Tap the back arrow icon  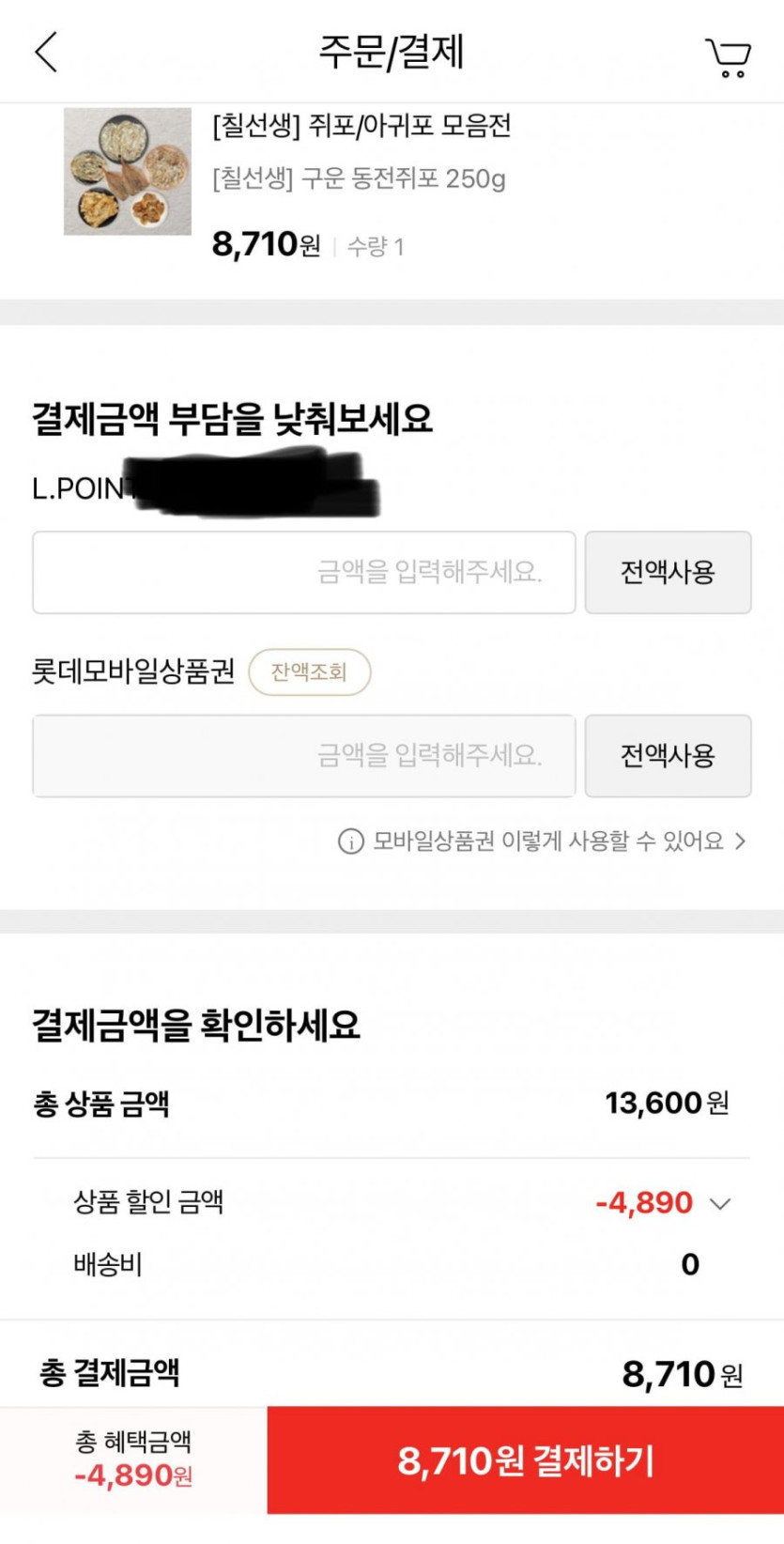click(x=46, y=52)
